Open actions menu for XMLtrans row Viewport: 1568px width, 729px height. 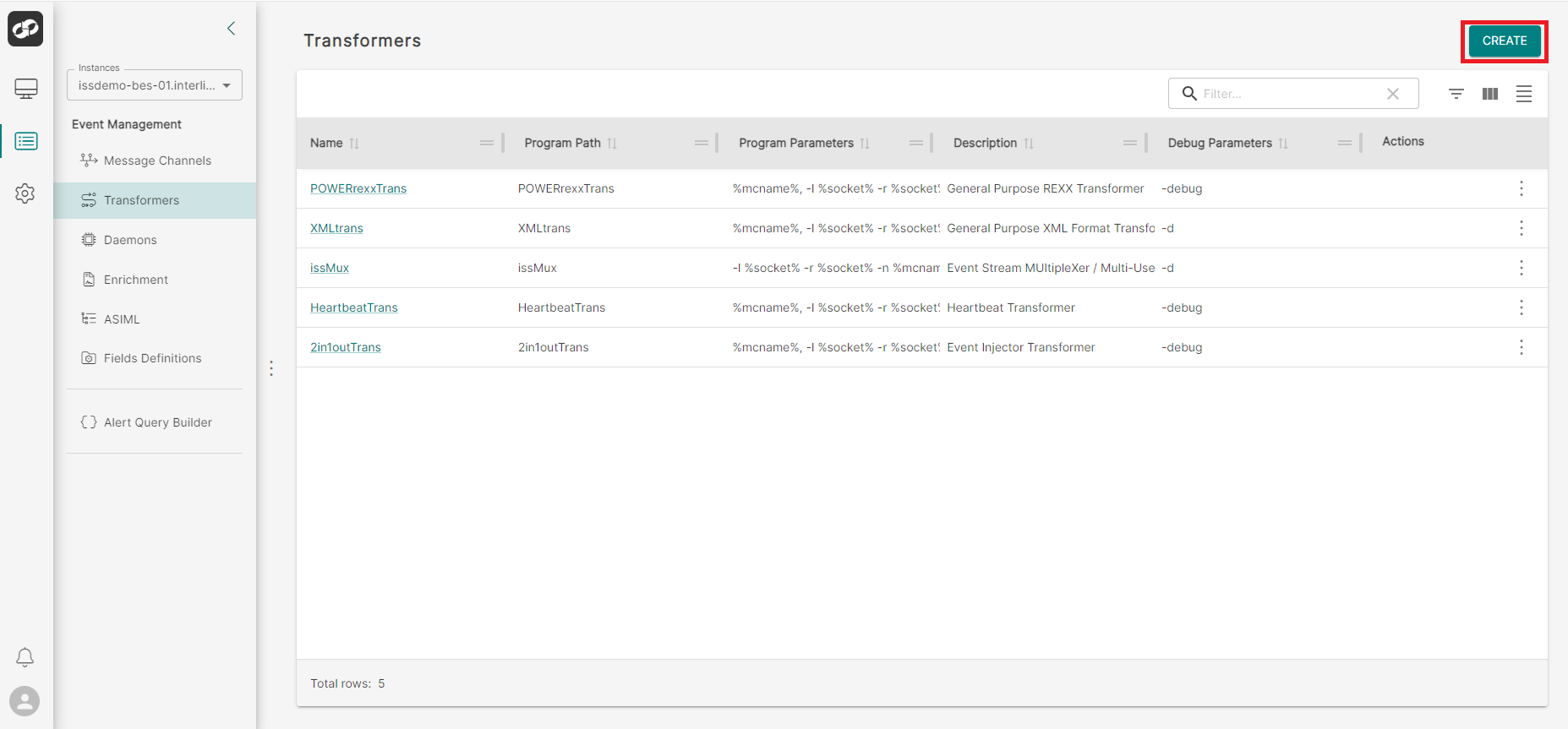[1522, 228]
